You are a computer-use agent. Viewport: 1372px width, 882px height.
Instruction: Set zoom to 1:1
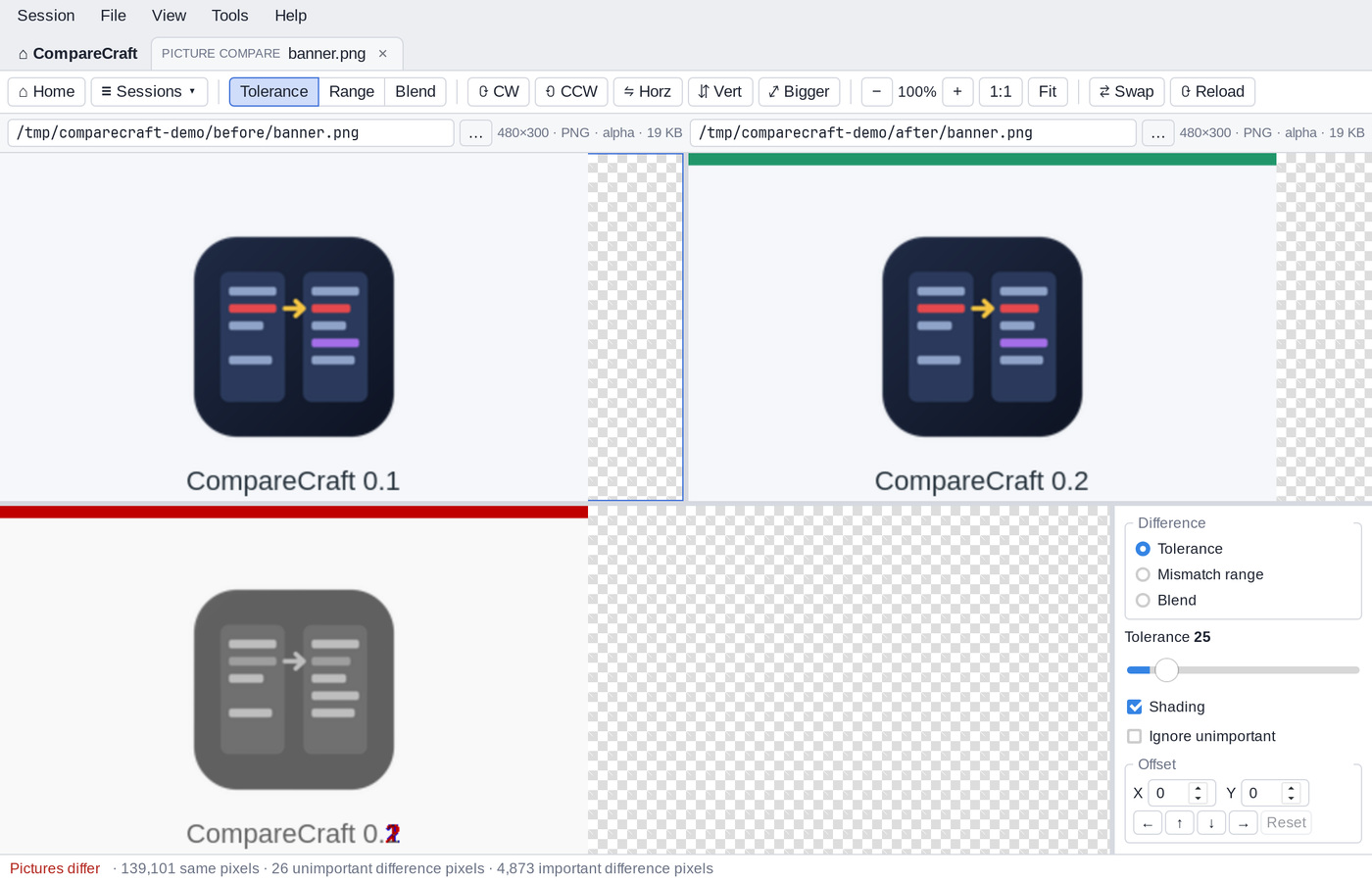1001,91
